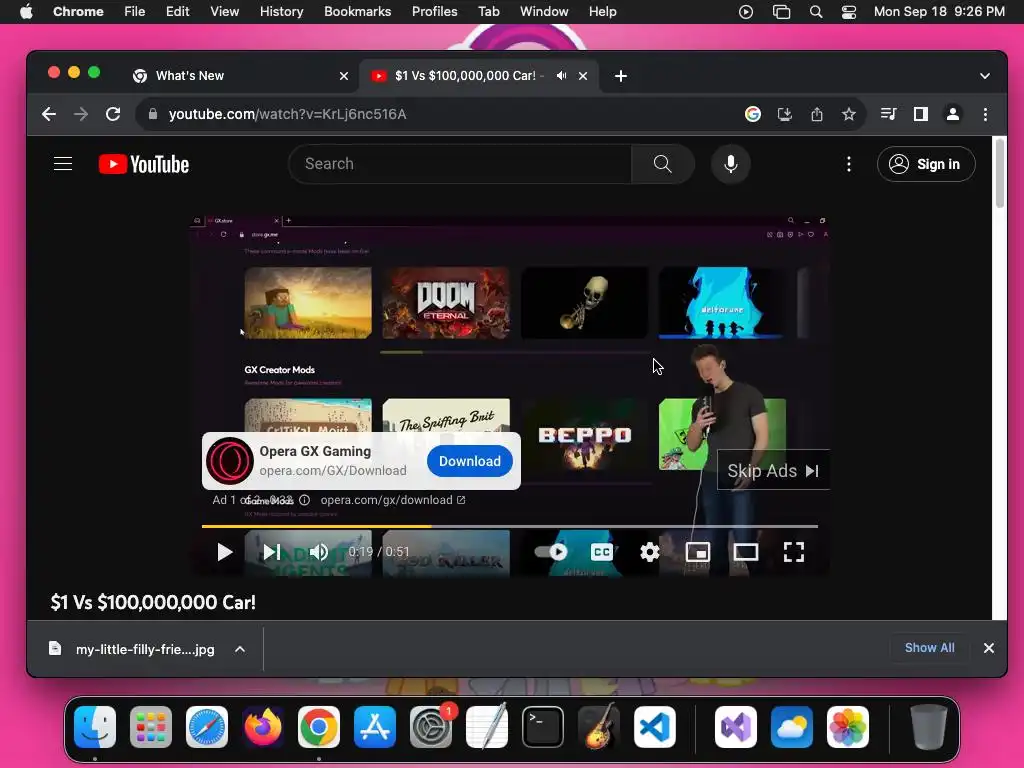Click the Opera GX Download button
Screen dimensions: 1024x768
(x=470, y=461)
